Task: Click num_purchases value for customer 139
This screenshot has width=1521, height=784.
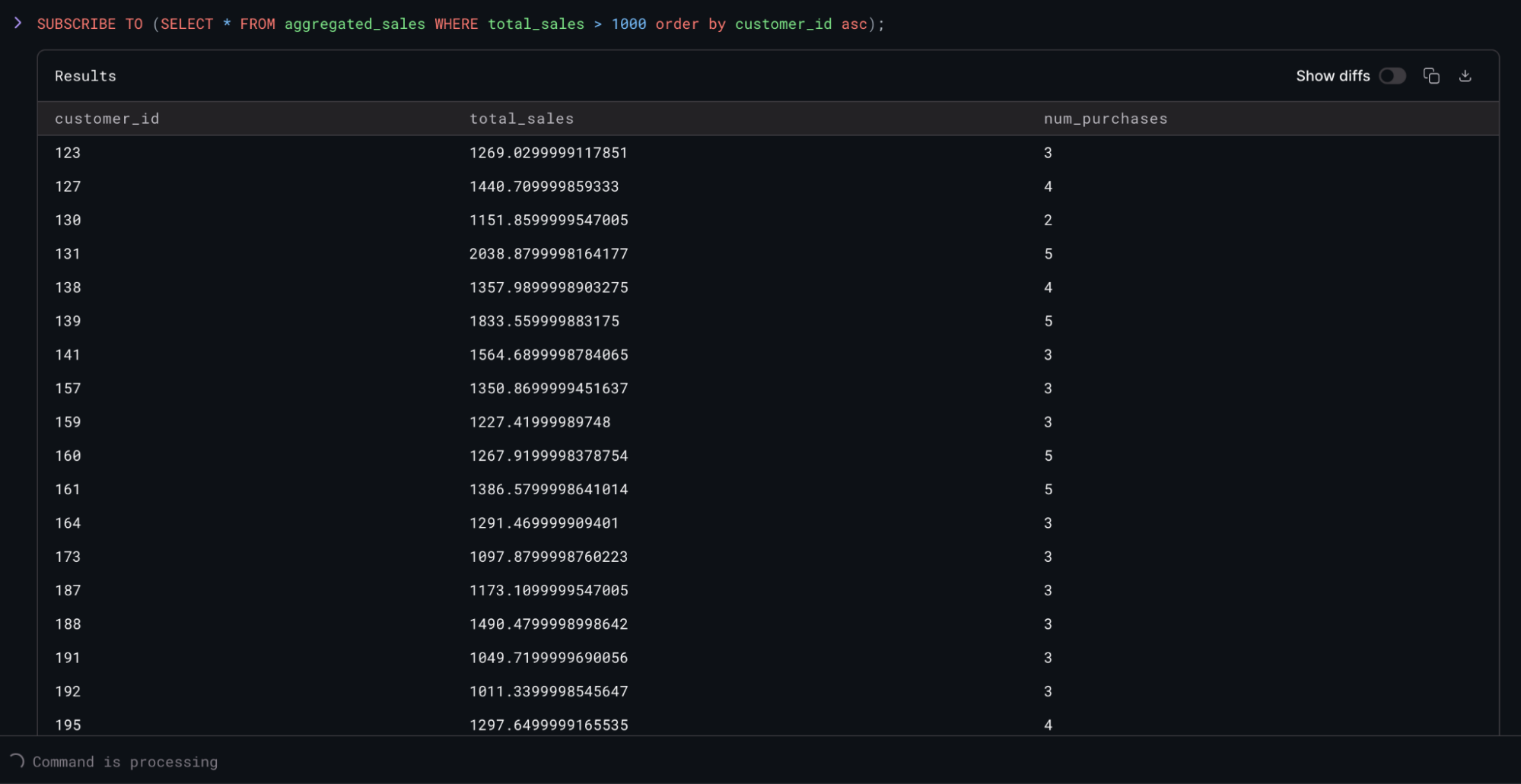Action: (1048, 321)
